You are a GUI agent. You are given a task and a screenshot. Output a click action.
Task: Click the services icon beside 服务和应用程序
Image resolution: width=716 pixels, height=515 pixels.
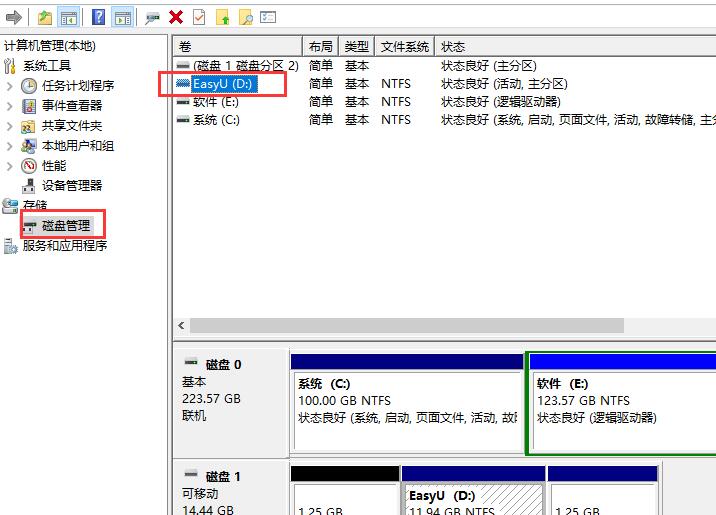[x=11, y=246]
